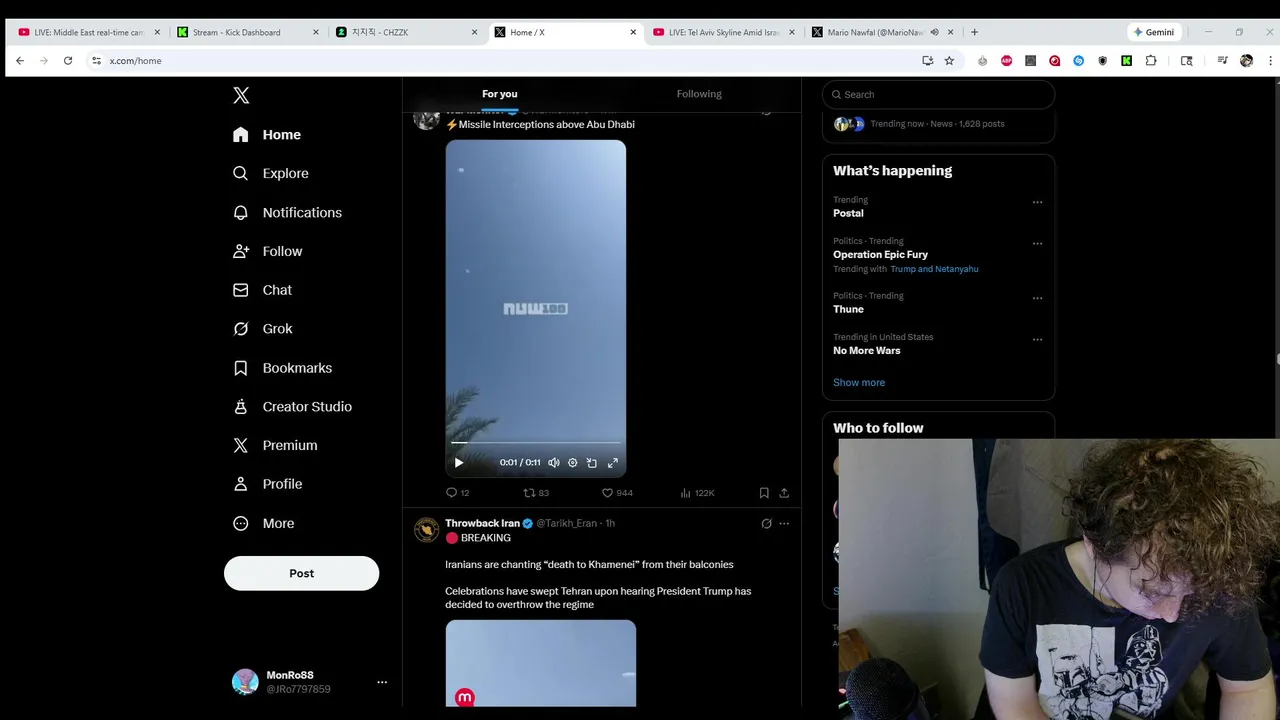This screenshot has height=720, width=1280.
Task: Open more options for Postal trend
Action: 1037,202
